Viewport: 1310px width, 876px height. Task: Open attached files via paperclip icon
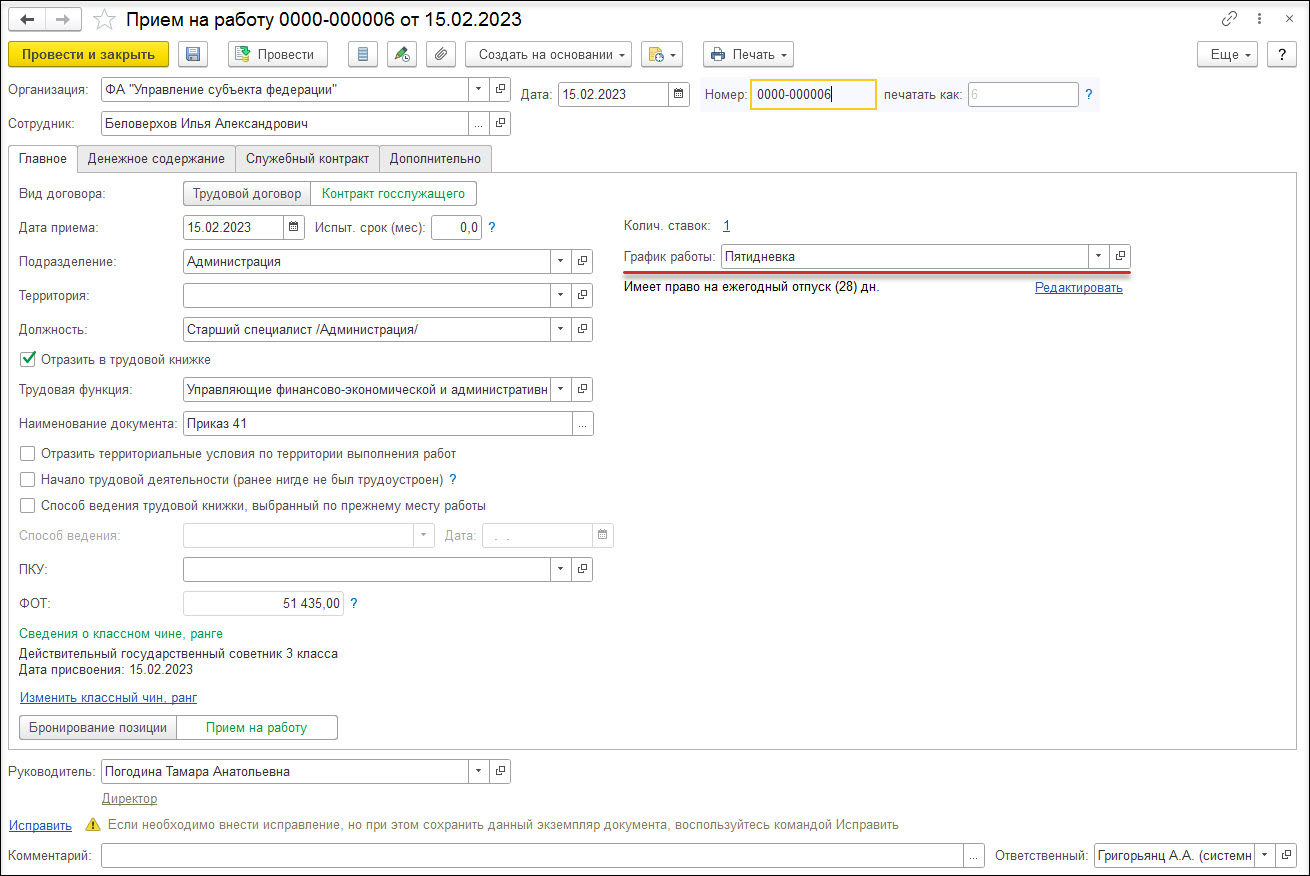440,54
